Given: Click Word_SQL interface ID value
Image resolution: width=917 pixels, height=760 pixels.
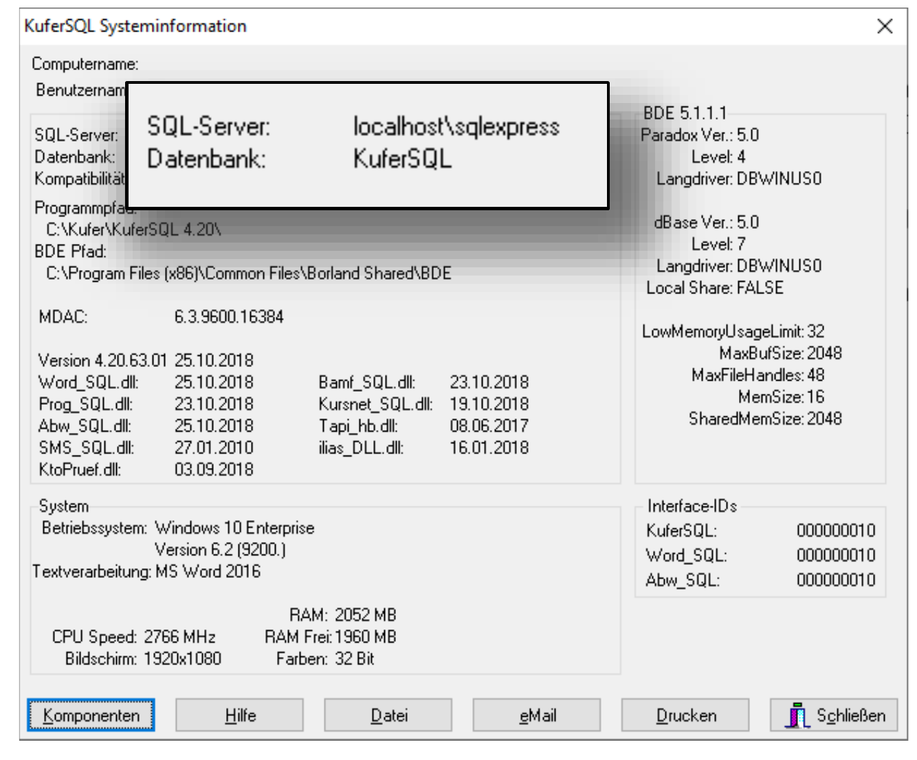Looking at the screenshot, I should point(836,555).
